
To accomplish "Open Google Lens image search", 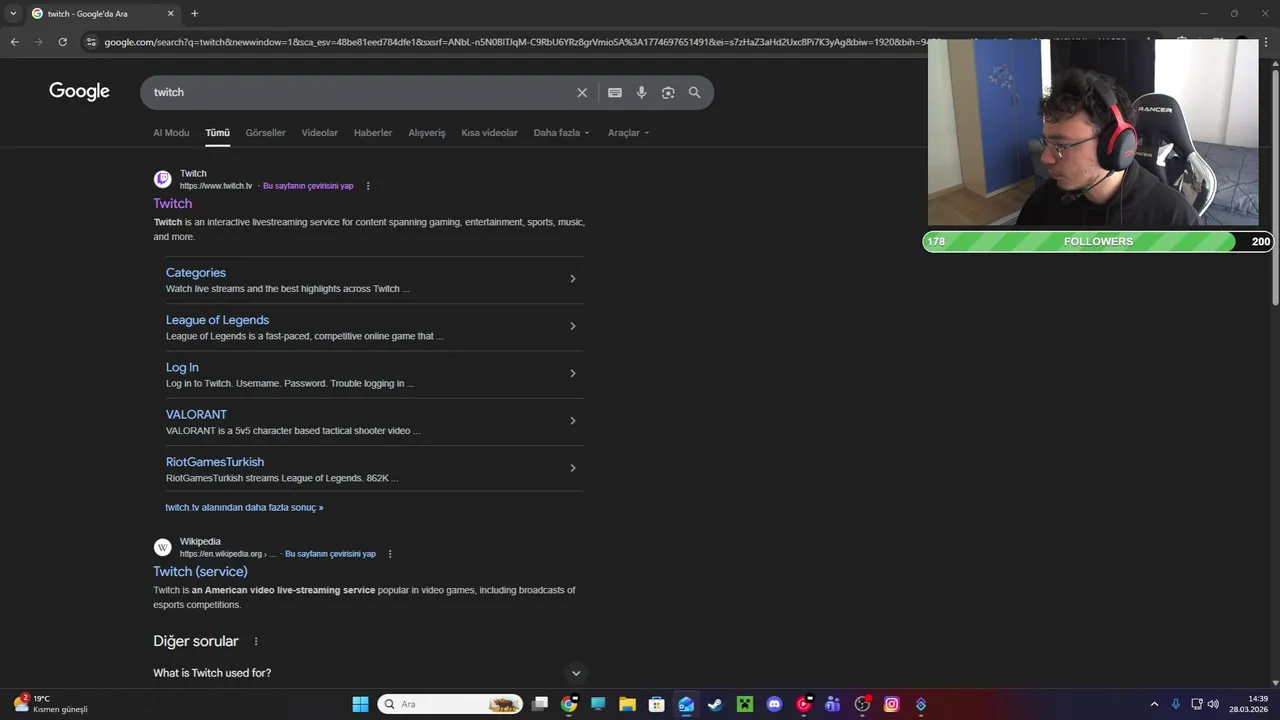I will tap(668, 92).
